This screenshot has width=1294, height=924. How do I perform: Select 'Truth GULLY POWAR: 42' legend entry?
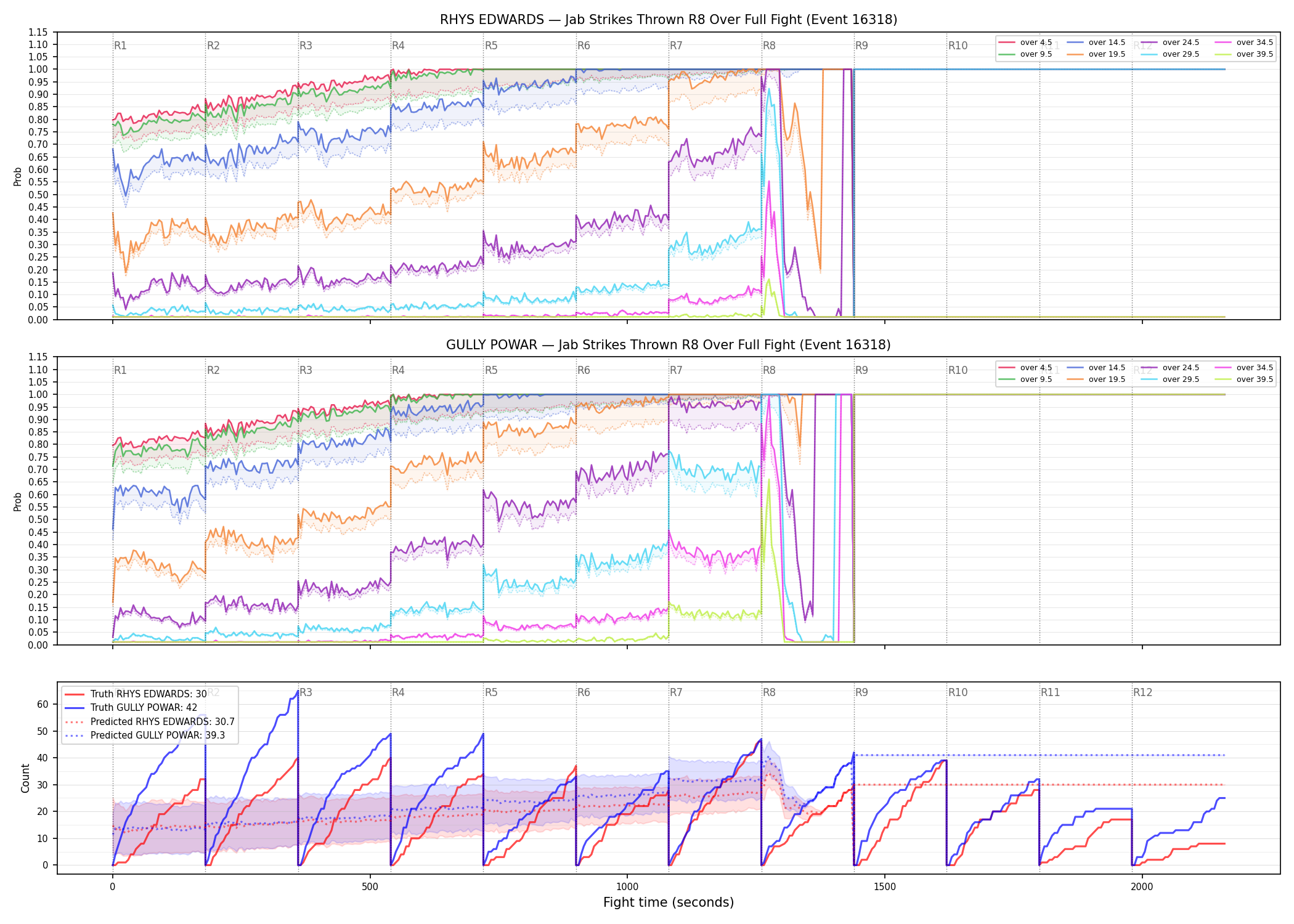click(x=144, y=708)
